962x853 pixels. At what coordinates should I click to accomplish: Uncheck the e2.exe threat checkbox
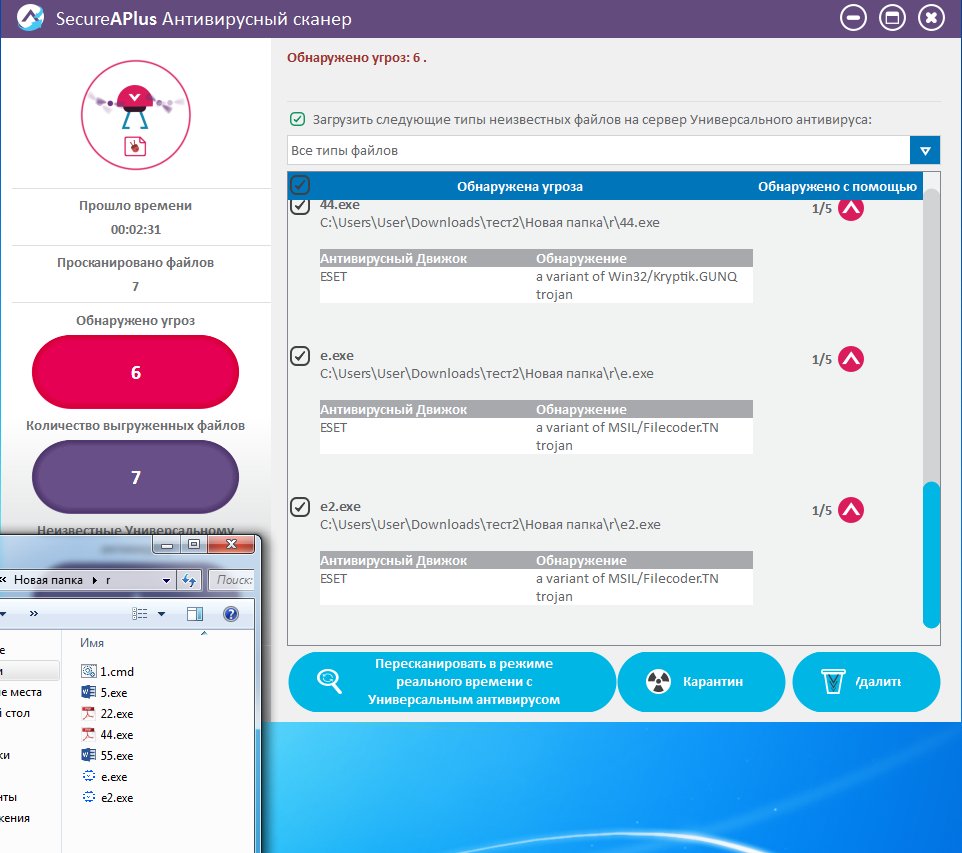tap(300, 507)
